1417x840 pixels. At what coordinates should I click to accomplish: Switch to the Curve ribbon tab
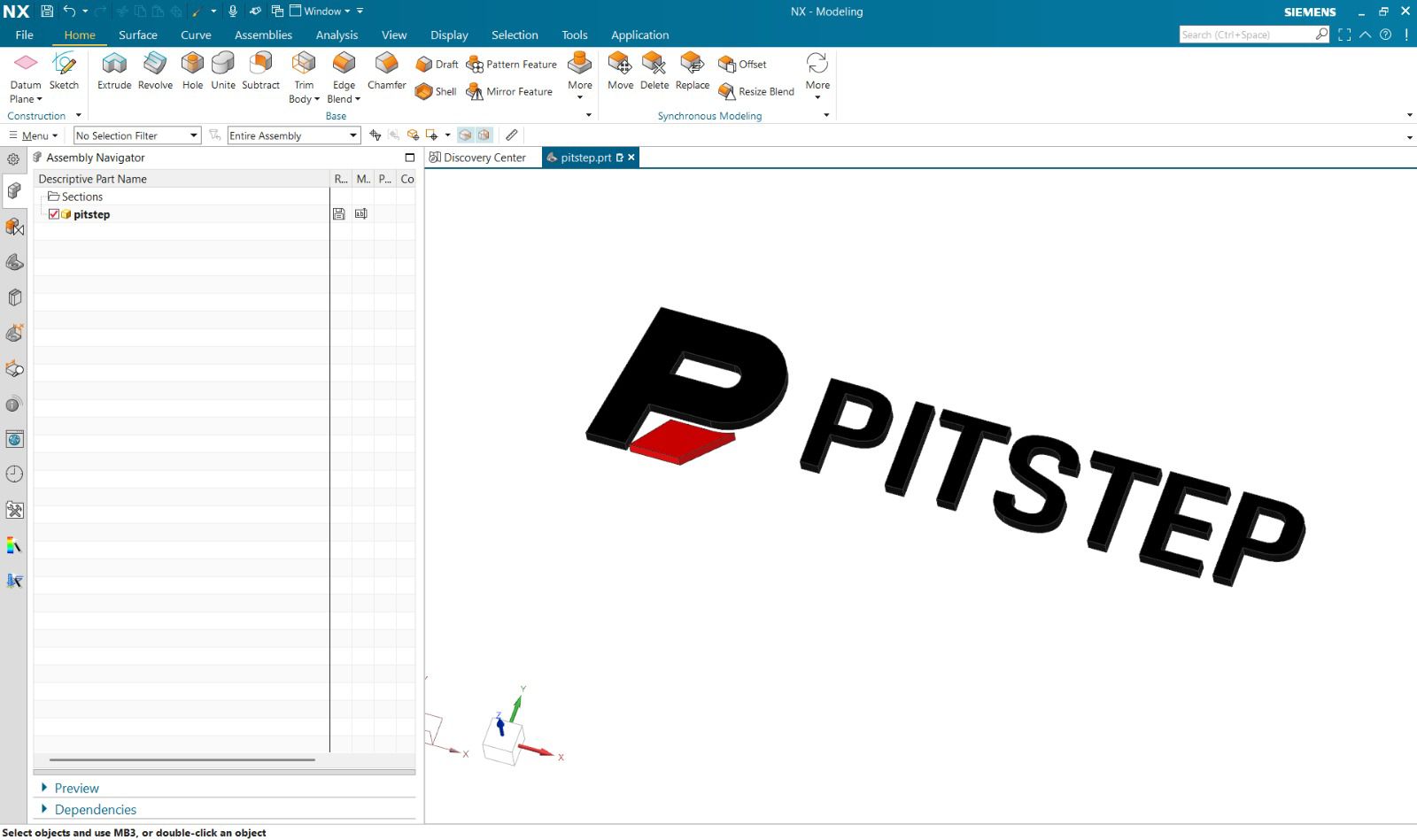(196, 35)
